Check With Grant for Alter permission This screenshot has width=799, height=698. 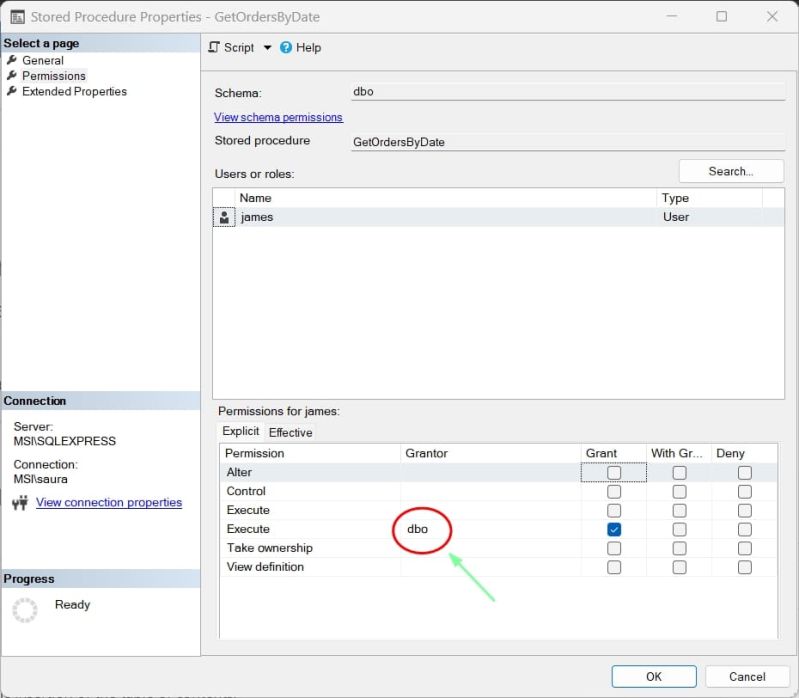pyautogui.click(x=679, y=473)
